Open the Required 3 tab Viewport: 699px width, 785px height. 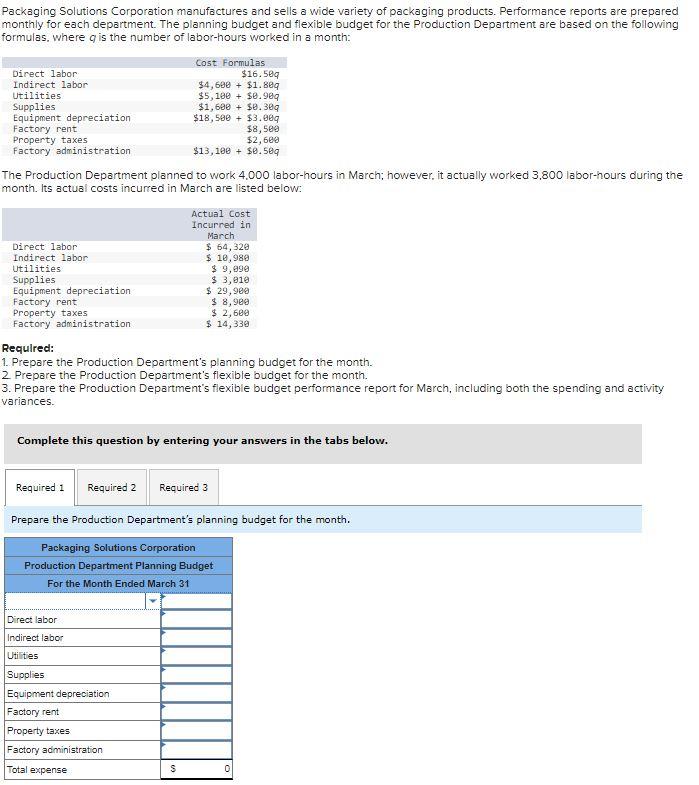tap(183, 487)
